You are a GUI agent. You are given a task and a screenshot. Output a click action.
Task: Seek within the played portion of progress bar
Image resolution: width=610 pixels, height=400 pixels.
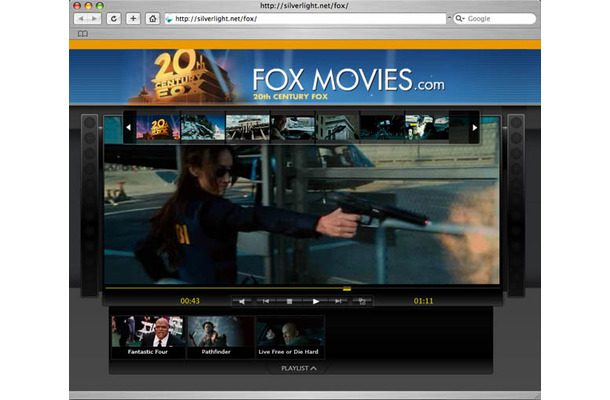point(224,288)
